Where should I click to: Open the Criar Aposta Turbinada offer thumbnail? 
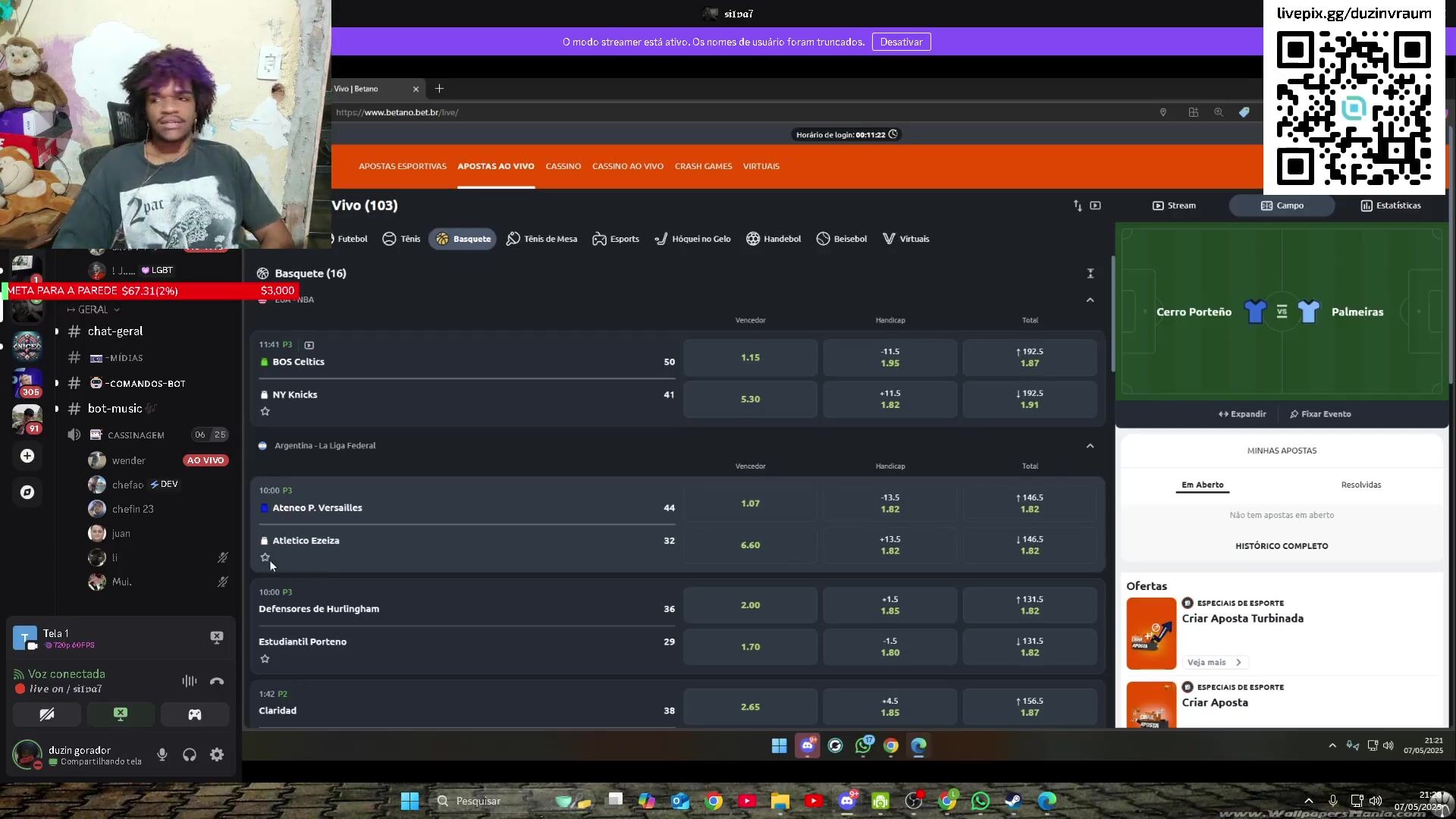tap(1151, 634)
